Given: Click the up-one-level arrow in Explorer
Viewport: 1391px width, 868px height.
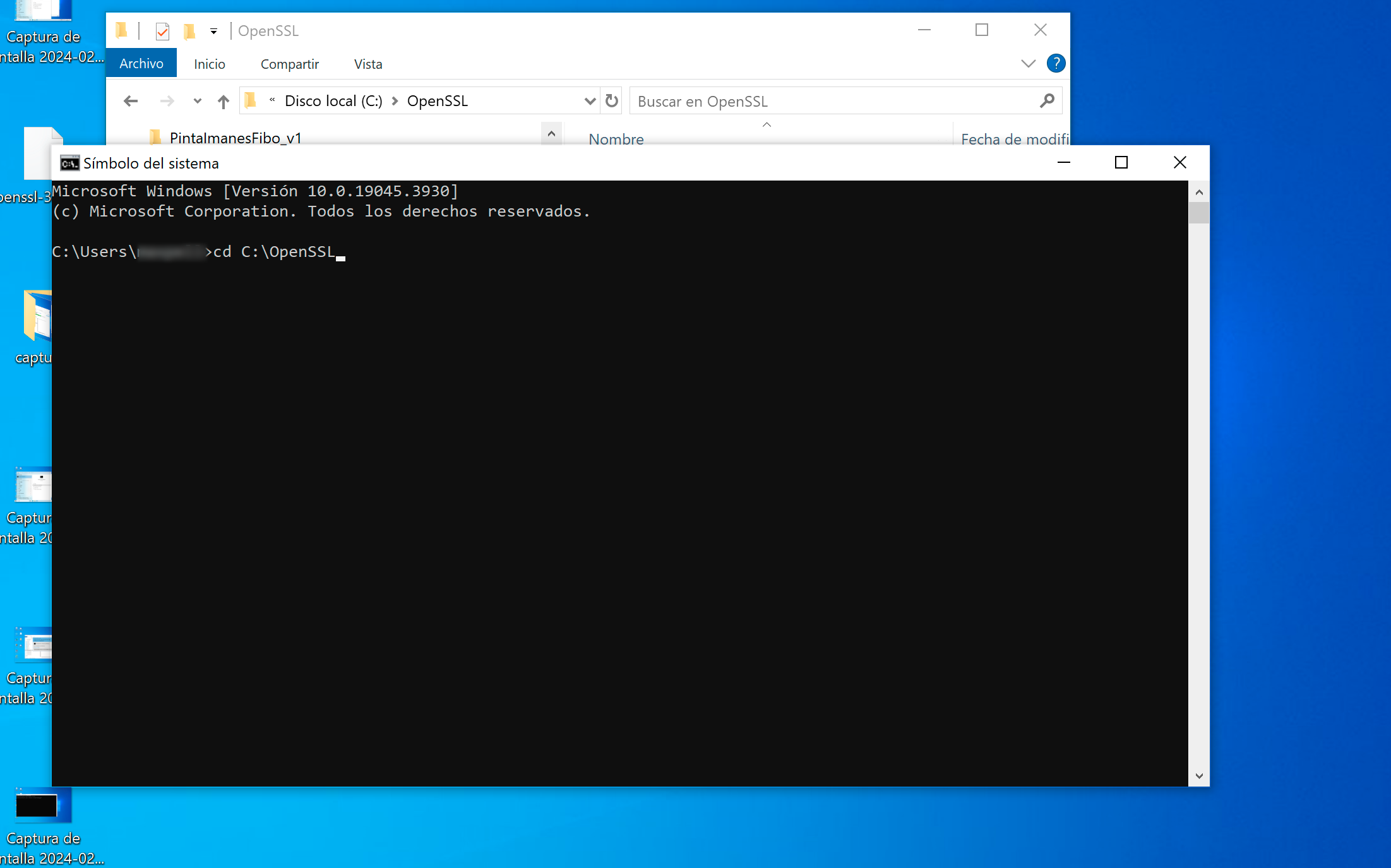Looking at the screenshot, I should point(223,101).
